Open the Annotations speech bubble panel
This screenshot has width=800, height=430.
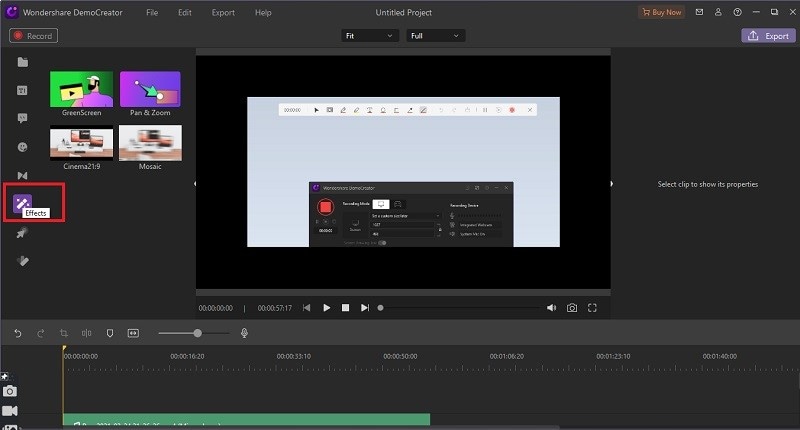[x=22, y=118]
